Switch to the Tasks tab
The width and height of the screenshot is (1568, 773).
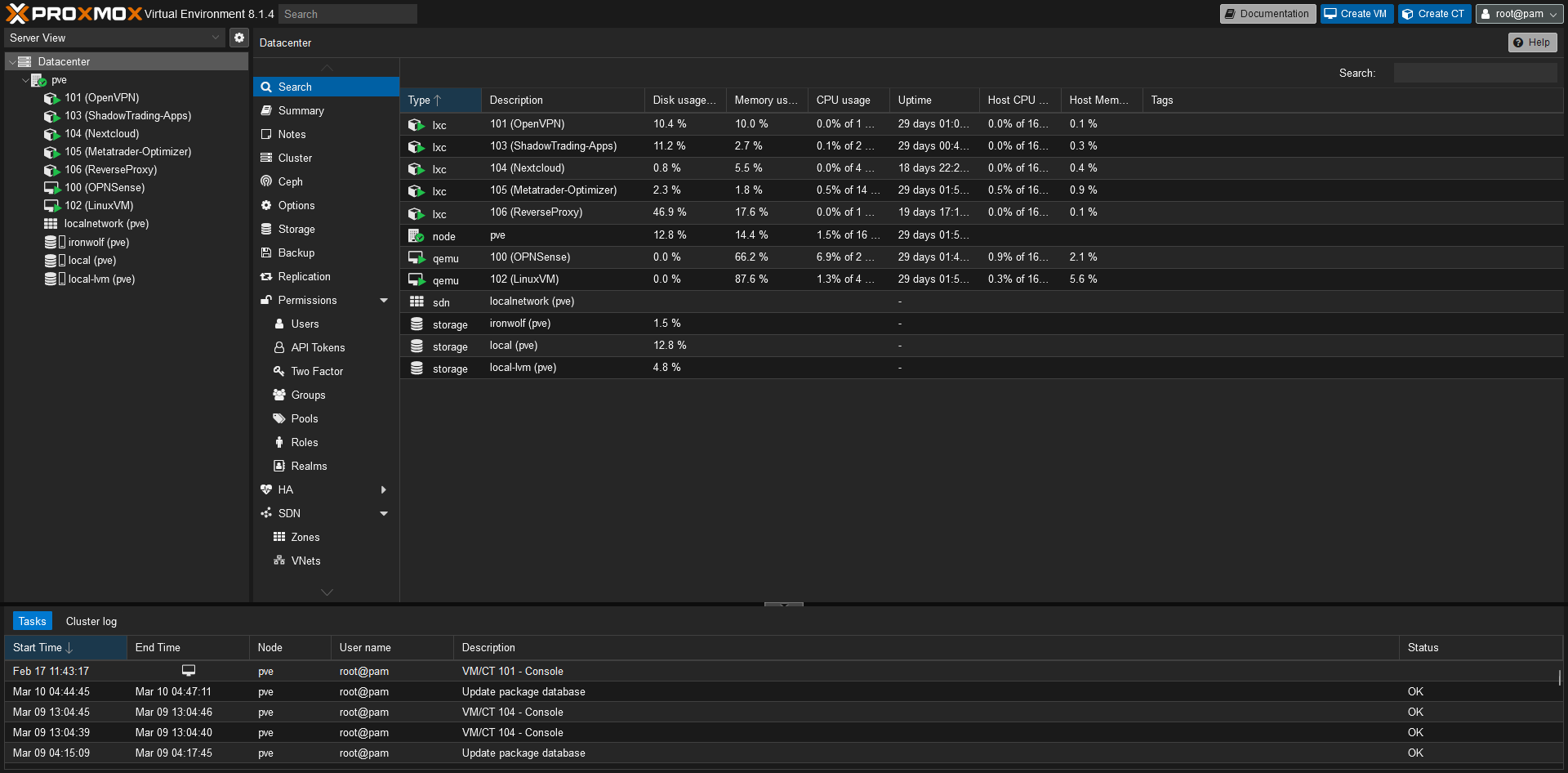(x=32, y=621)
